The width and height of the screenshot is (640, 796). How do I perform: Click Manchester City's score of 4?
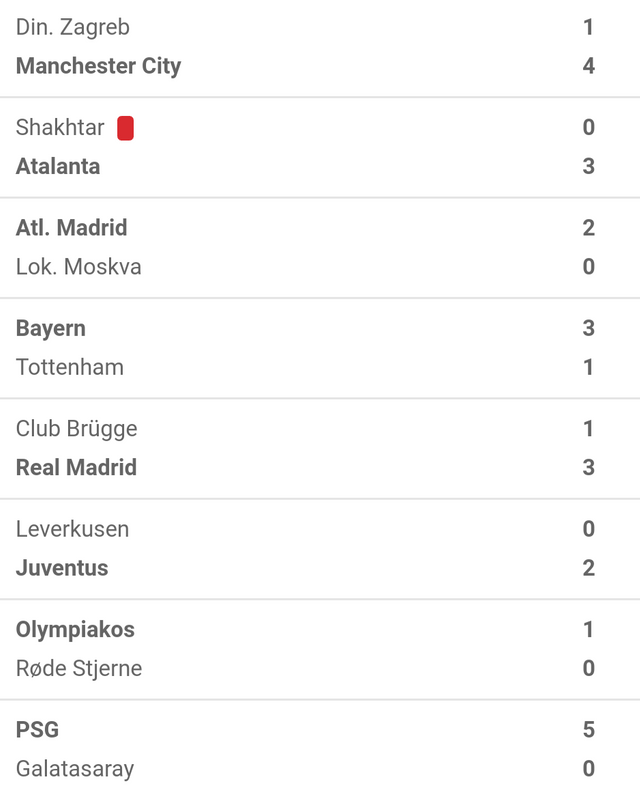(x=589, y=65)
